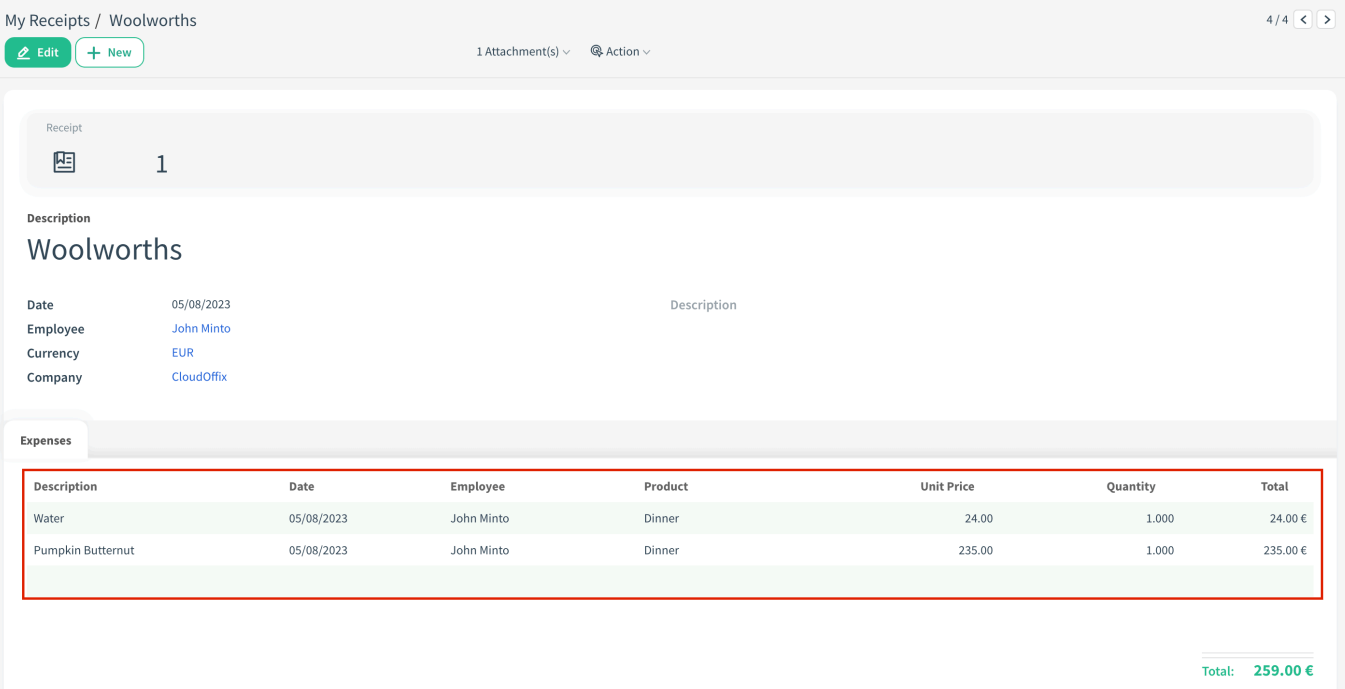
Task: Sort by Unit Price column header
Action: point(947,486)
